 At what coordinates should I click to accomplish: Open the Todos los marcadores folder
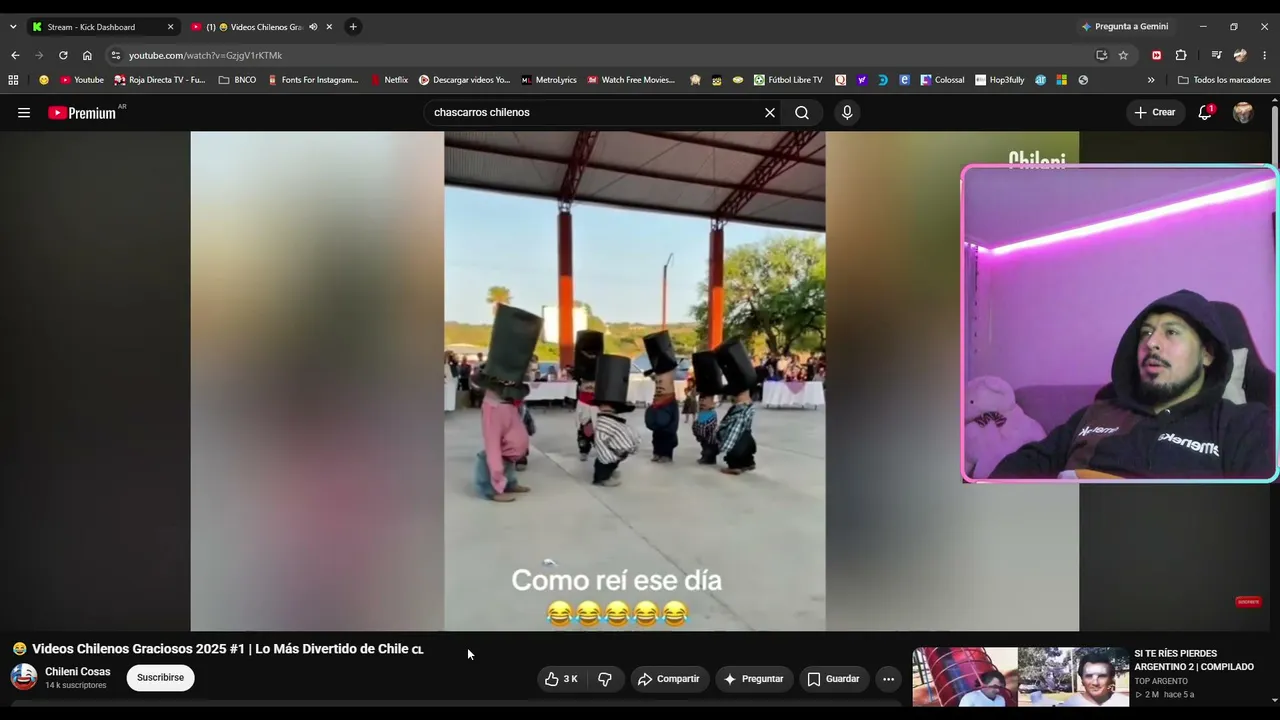tap(1224, 80)
